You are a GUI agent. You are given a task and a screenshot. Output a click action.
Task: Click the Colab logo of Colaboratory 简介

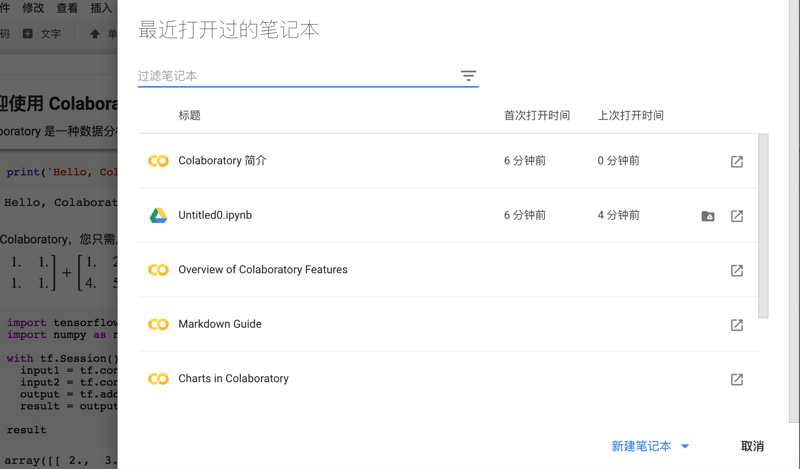point(158,161)
